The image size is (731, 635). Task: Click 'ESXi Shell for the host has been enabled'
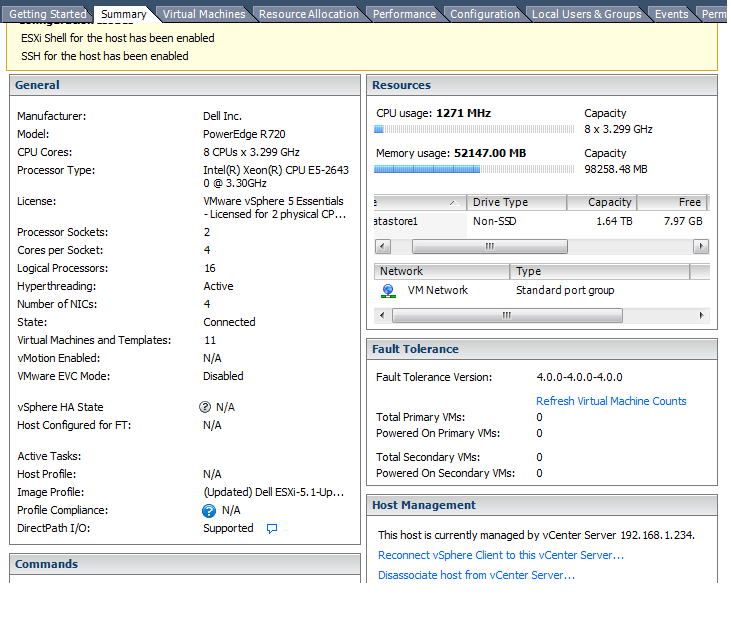(118, 38)
